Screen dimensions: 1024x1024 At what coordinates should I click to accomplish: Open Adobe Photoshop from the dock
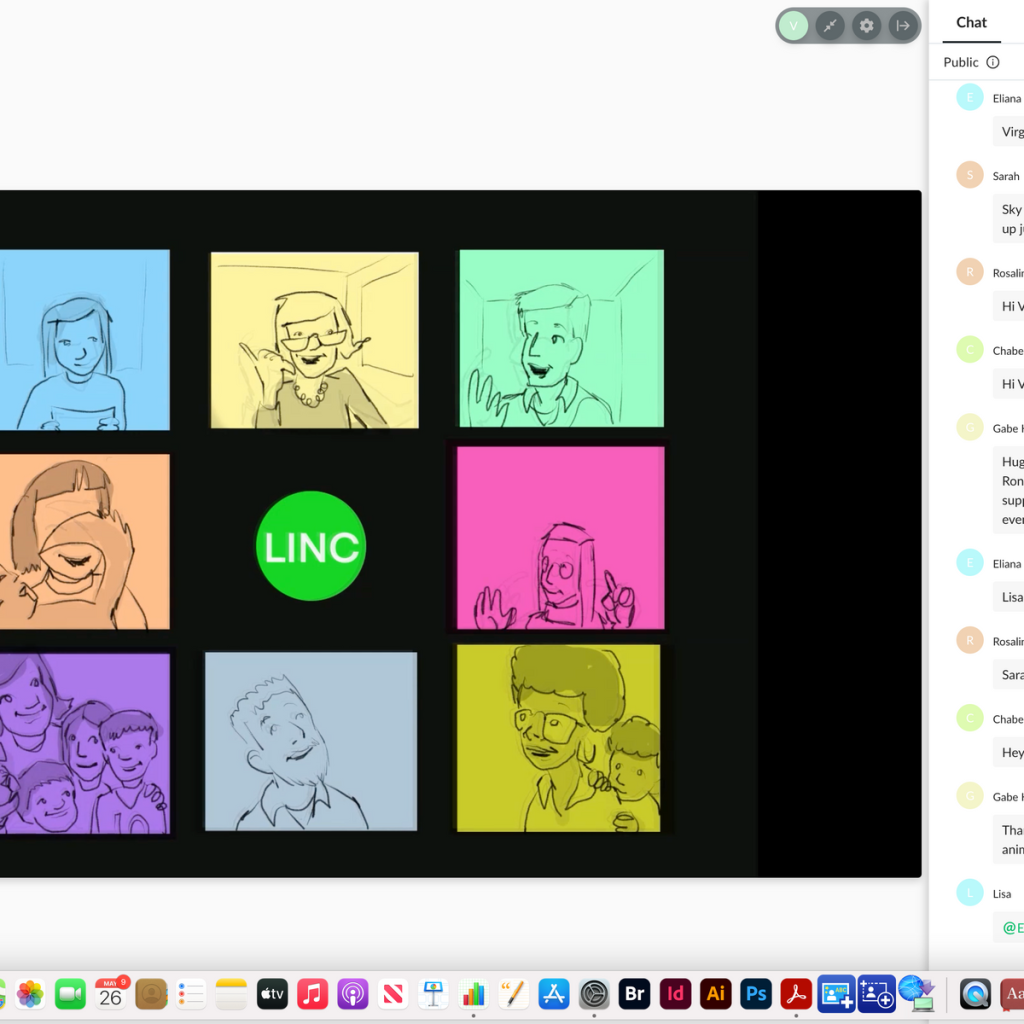point(756,994)
